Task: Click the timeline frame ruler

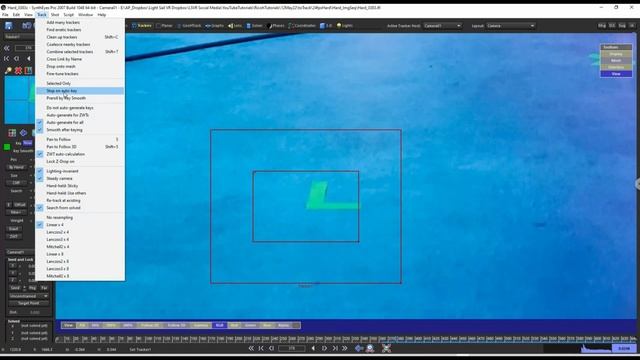Action: click(346, 339)
